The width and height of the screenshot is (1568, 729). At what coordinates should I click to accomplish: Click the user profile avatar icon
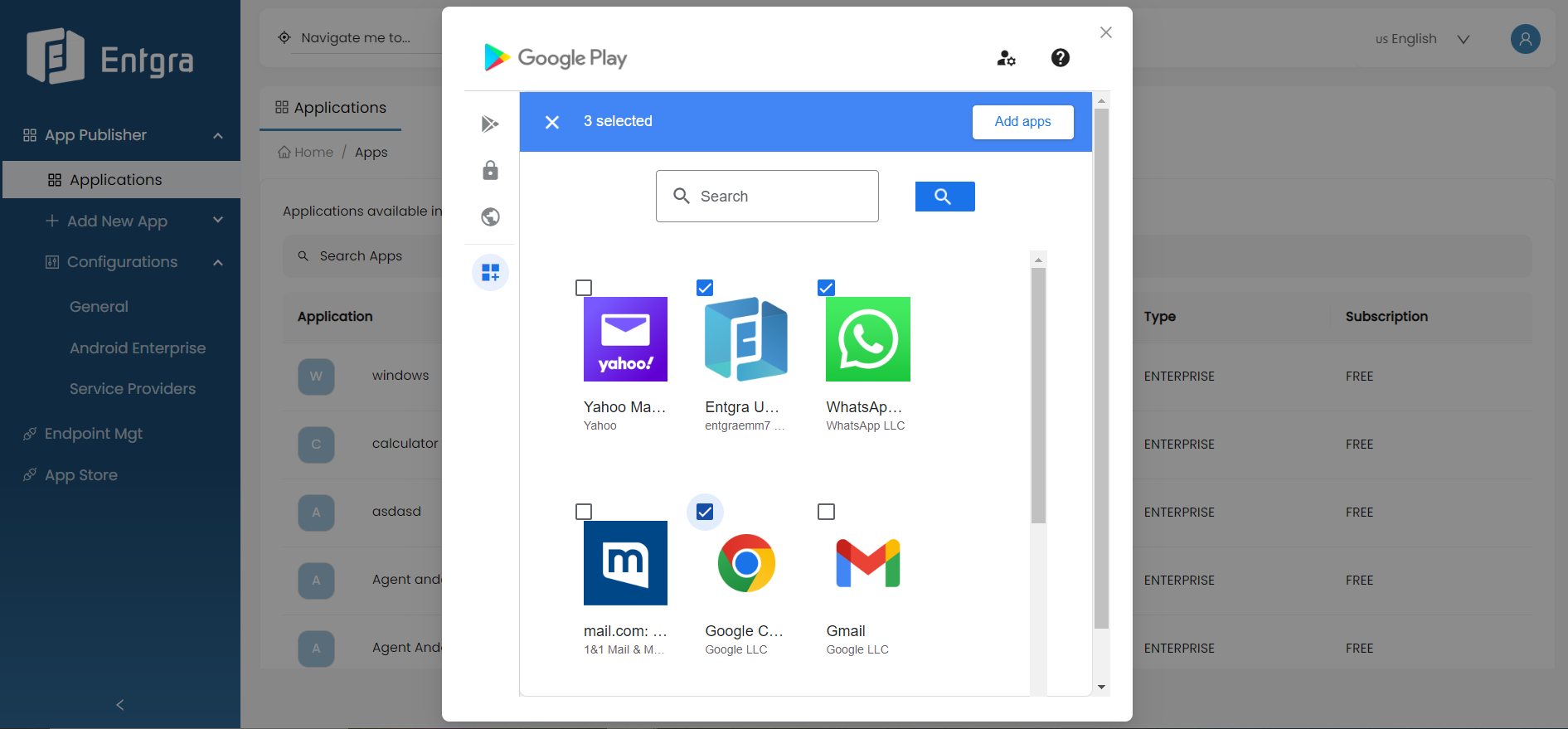coord(1525,39)
